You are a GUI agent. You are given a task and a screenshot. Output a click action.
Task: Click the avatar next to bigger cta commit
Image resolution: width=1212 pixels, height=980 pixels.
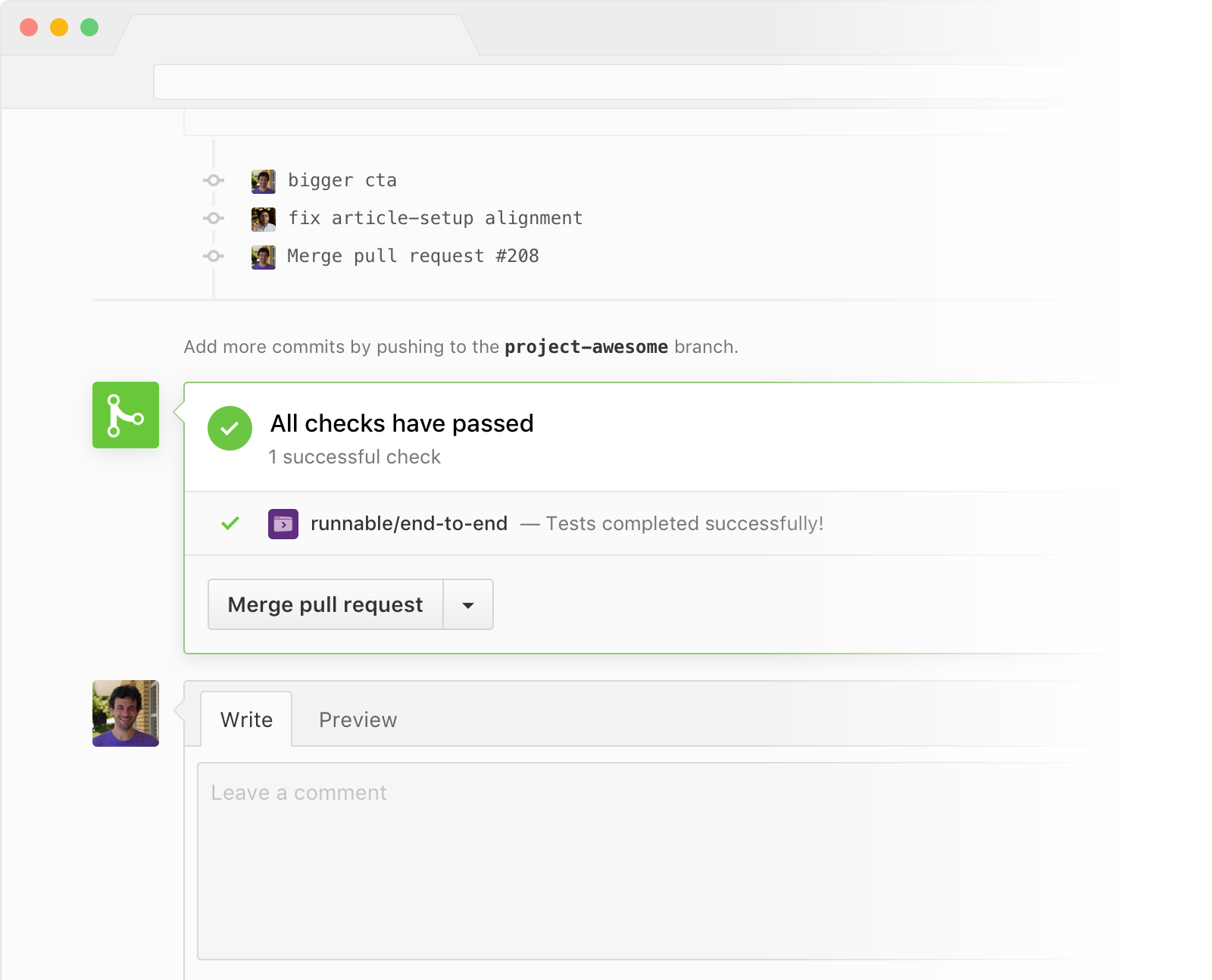pos(264,182)
